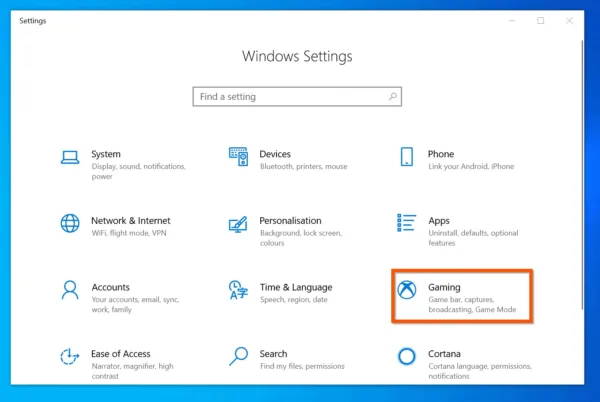Click 'Bluetooth, printers, mouse' description
This screenshot has height=402, width=600.
(303, 166)
